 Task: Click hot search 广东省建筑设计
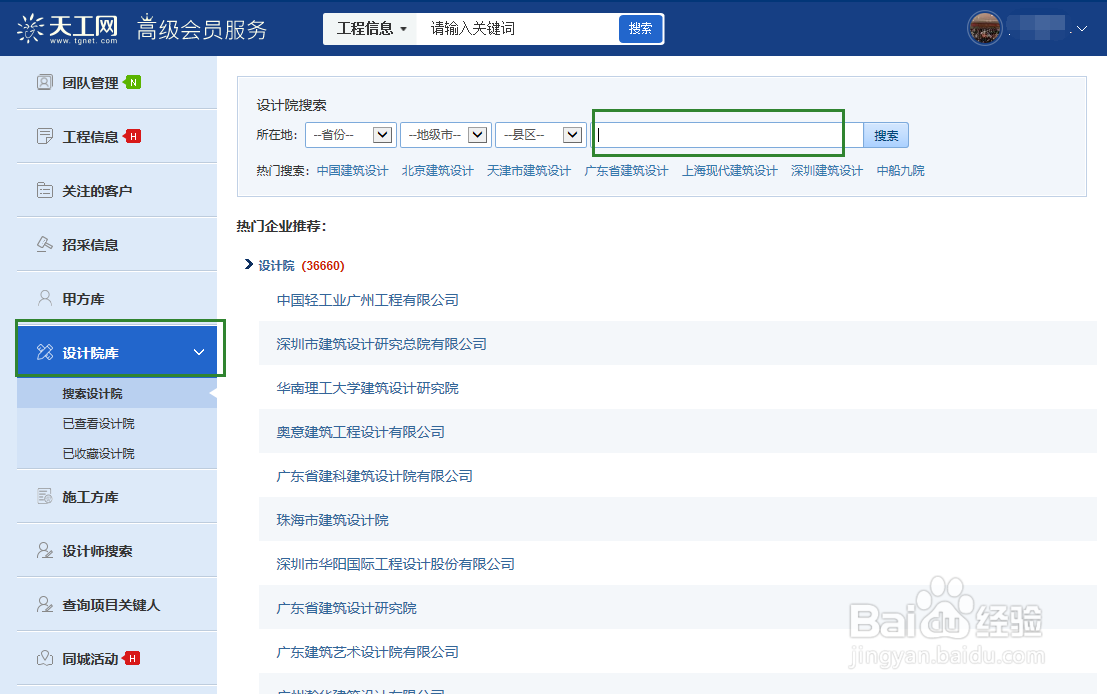point(626,171)
